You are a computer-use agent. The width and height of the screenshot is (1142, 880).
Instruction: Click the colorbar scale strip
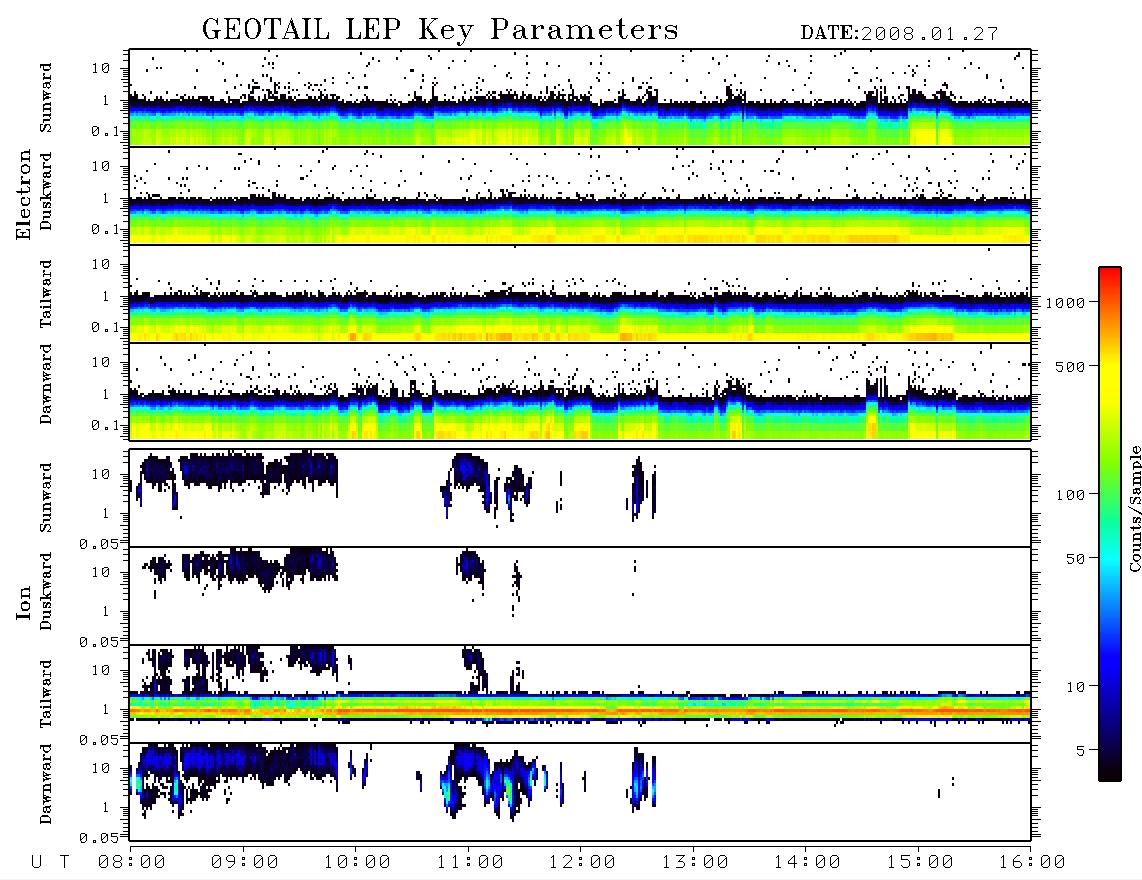[x=1110, y=524]
